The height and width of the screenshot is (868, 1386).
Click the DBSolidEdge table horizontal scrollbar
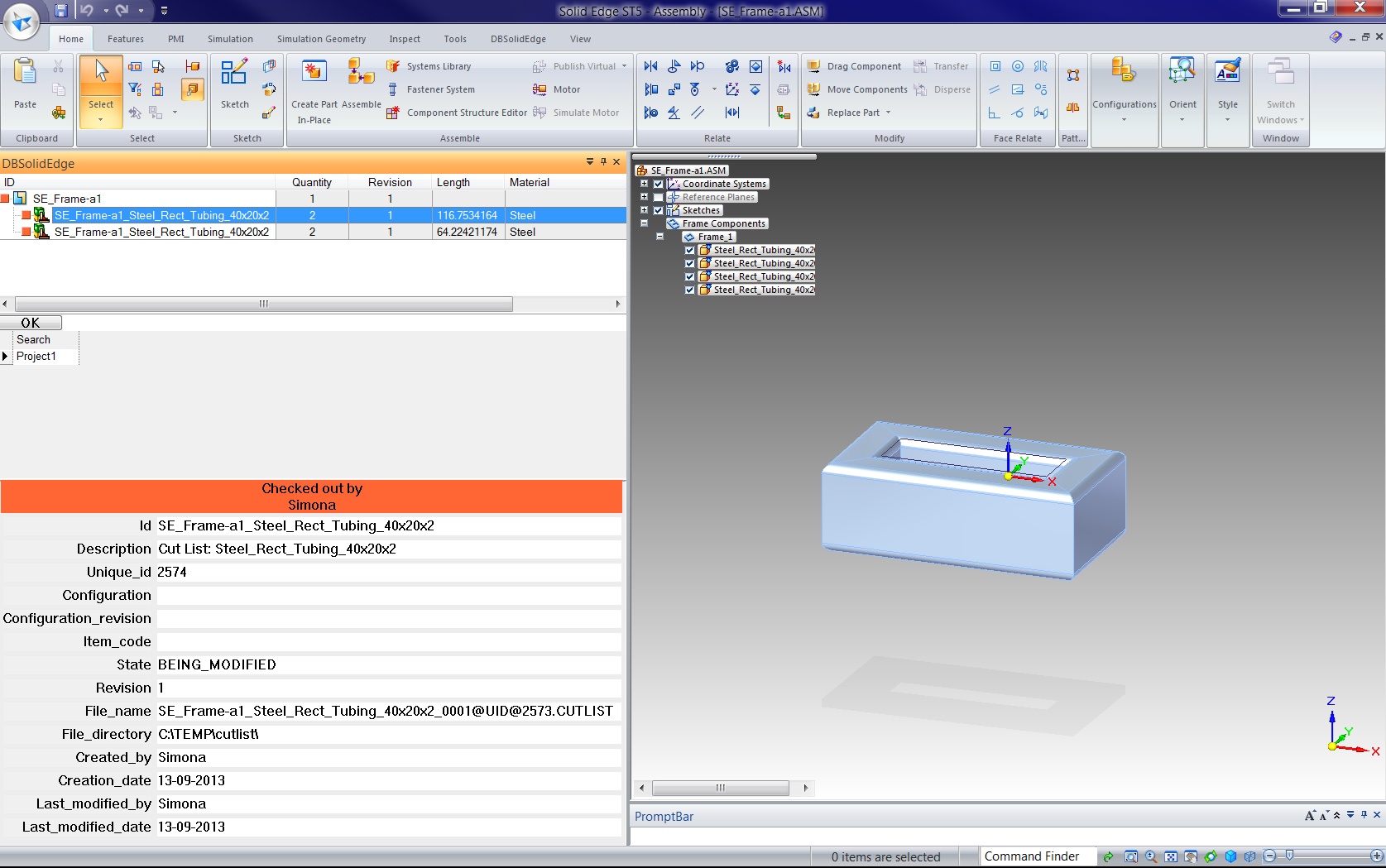pyautogui.click(x=264, y=304)
